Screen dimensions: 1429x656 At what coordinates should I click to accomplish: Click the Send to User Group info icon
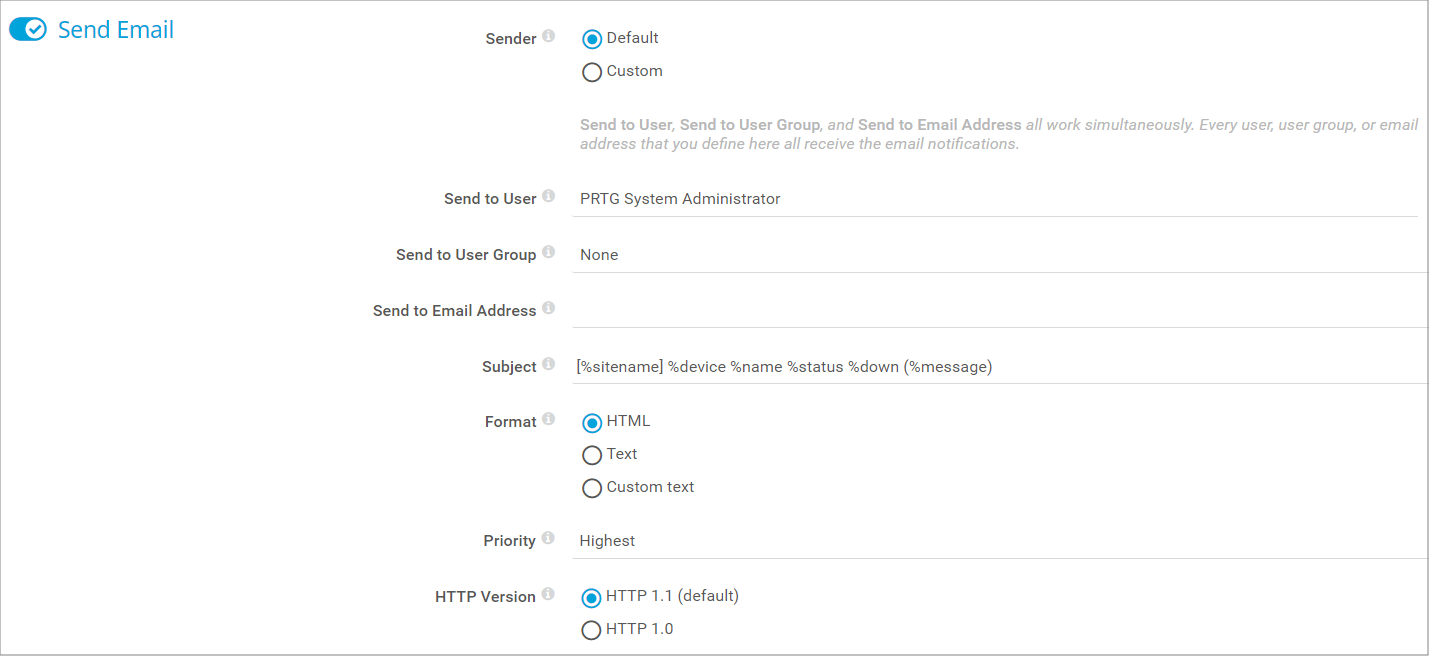[x=548, y=253]
